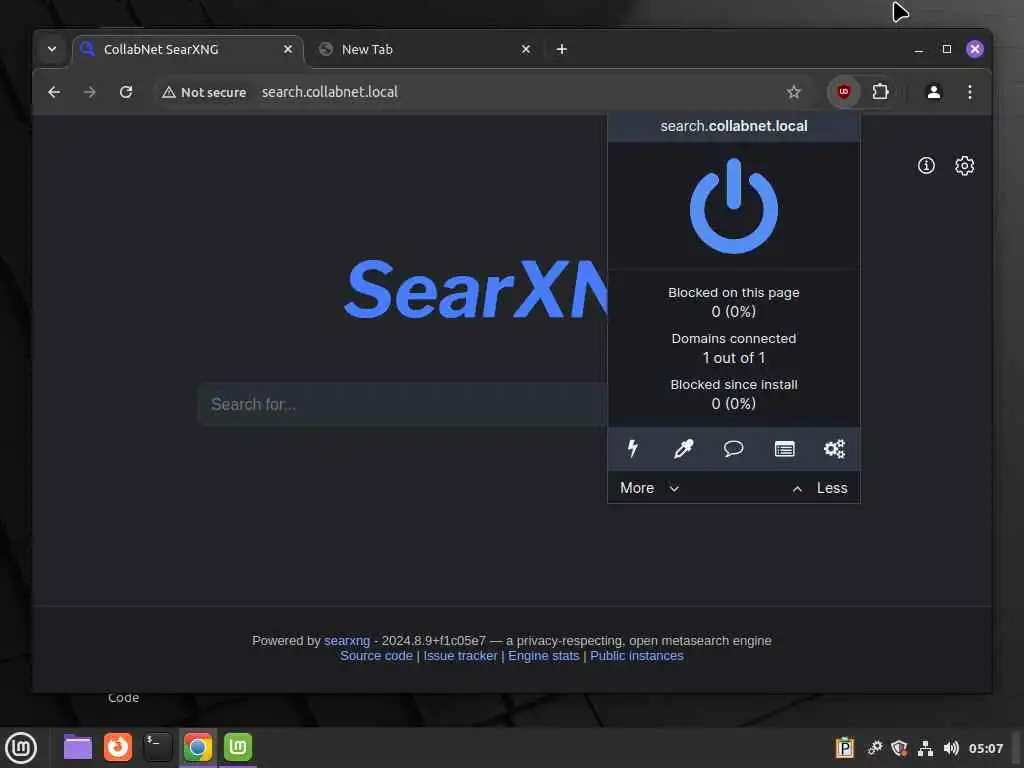Image resolution: width=1024 pixels, height=768 pixels.
Task: Open the volume tray icon
Action: point(951,748)
